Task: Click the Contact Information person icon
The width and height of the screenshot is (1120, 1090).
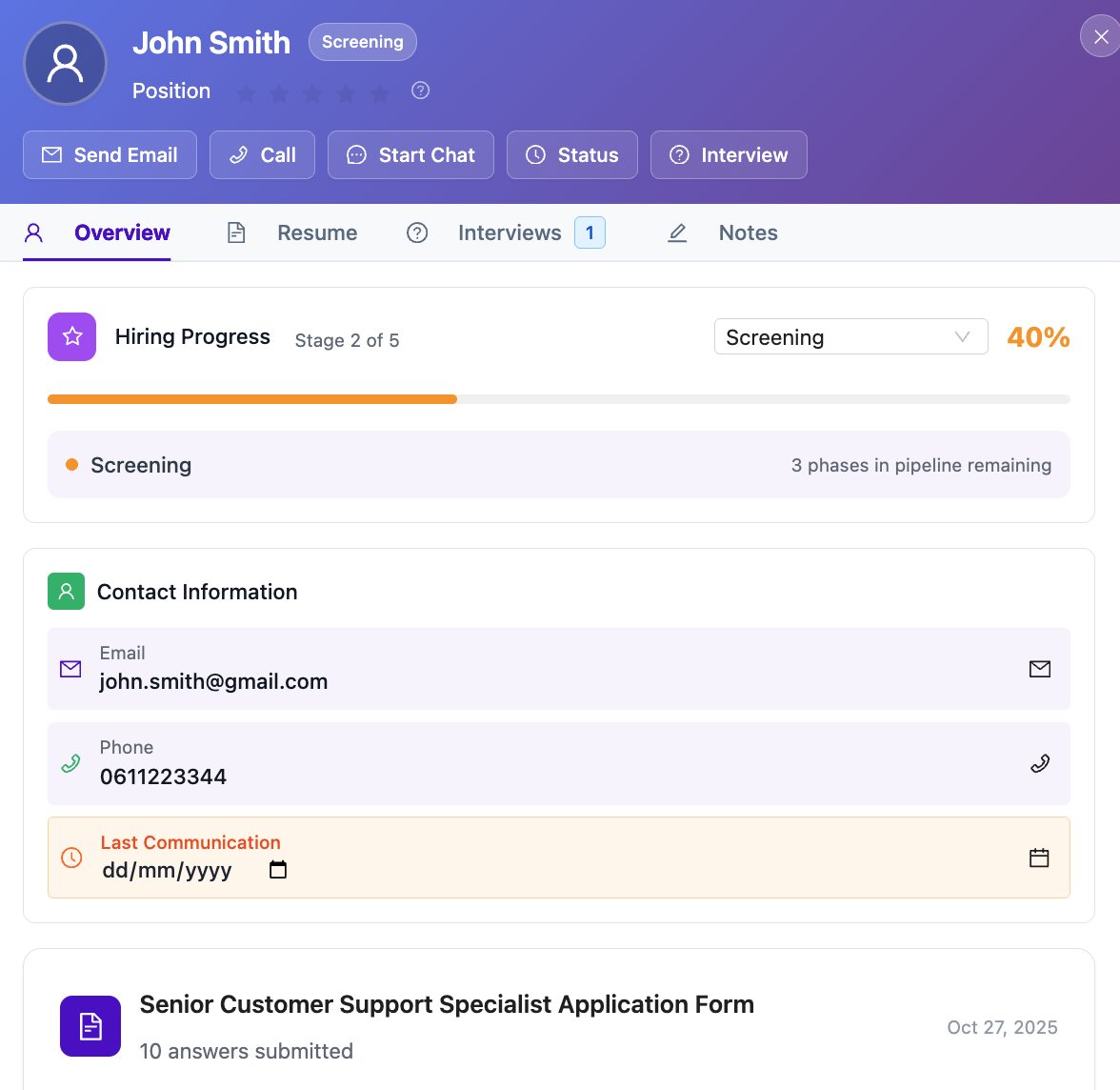Action: [66, 591]
